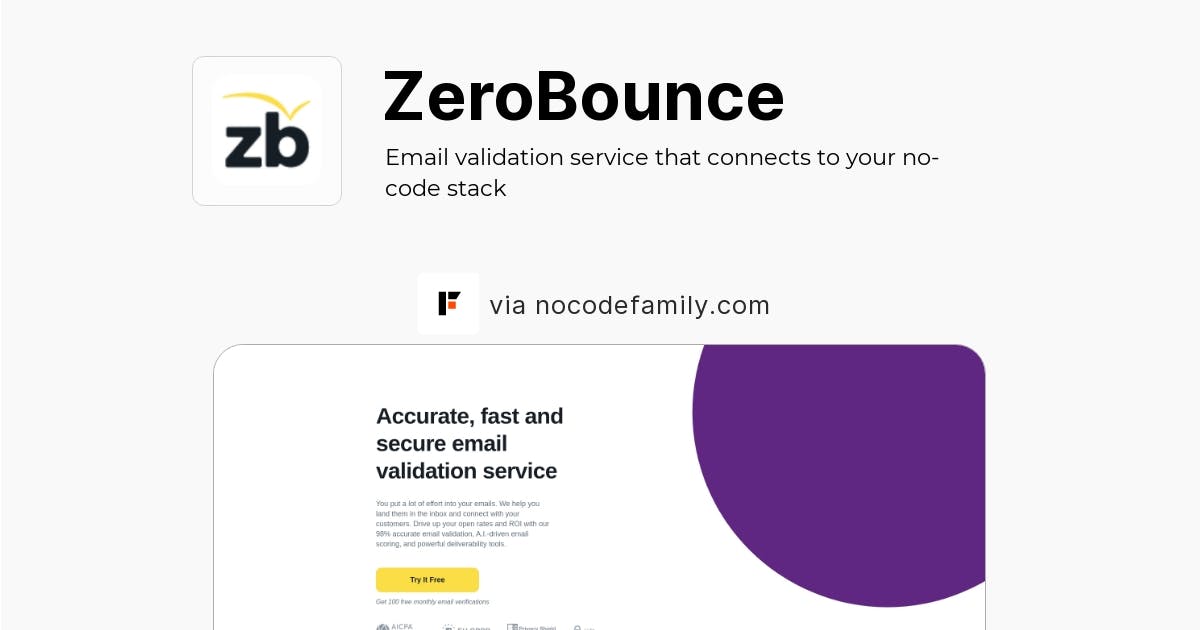Click the Try It Free button
The height and width of the screenshot is (630, 1200).
tap(427, 579)
